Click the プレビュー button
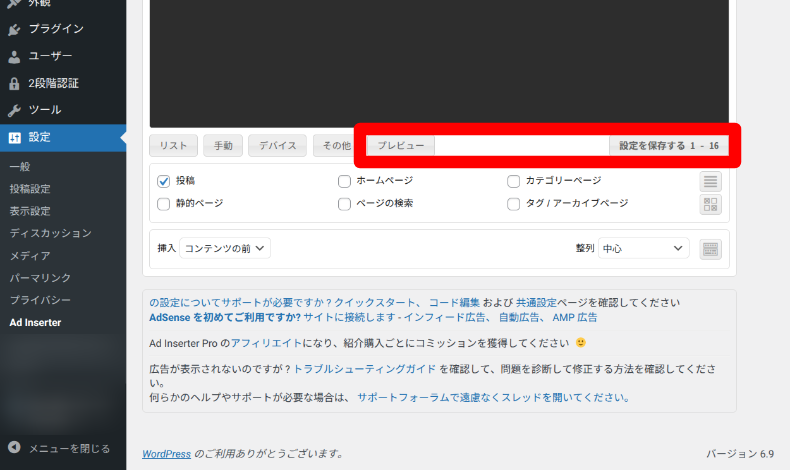Viewport: 790px width, 470px height. tap(401, 146)
